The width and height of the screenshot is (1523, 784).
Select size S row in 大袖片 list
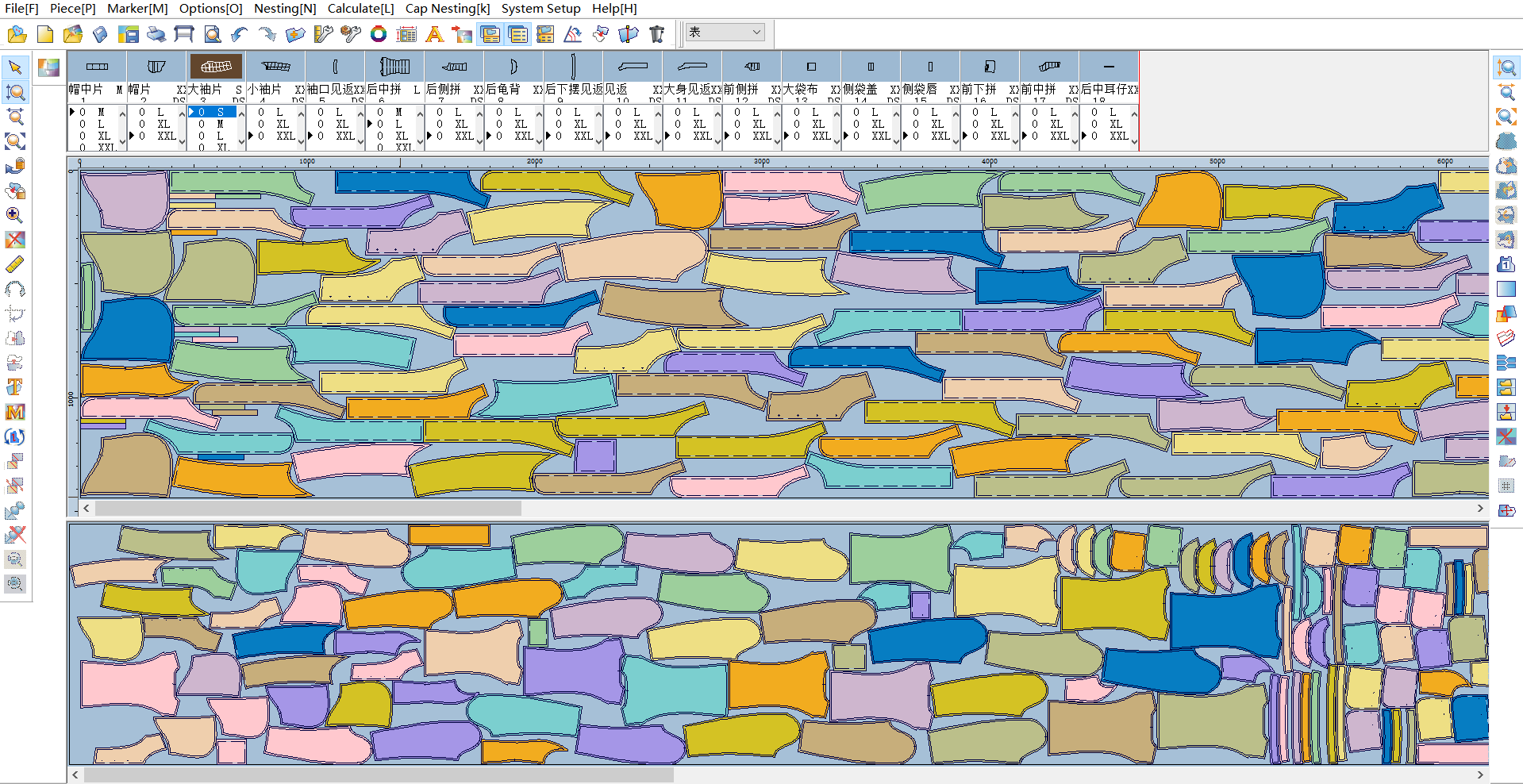[213, 112]
